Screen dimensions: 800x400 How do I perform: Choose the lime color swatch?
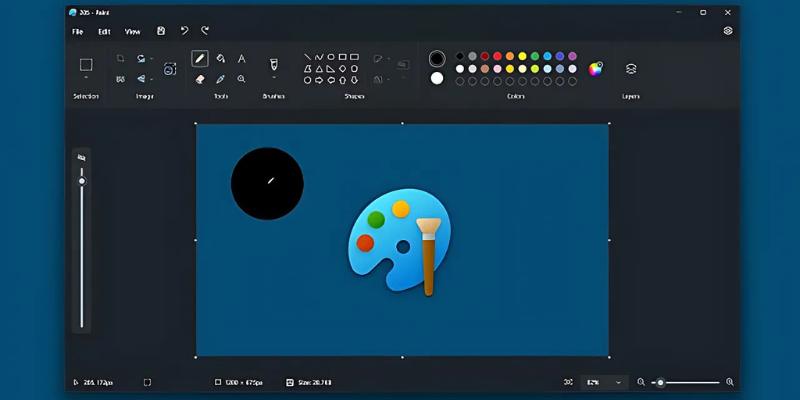click(x=535, y=69)
